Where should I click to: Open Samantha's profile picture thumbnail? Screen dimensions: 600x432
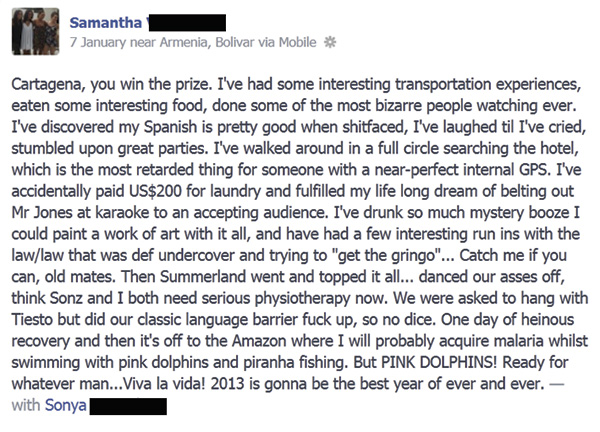tap(36, 32)
